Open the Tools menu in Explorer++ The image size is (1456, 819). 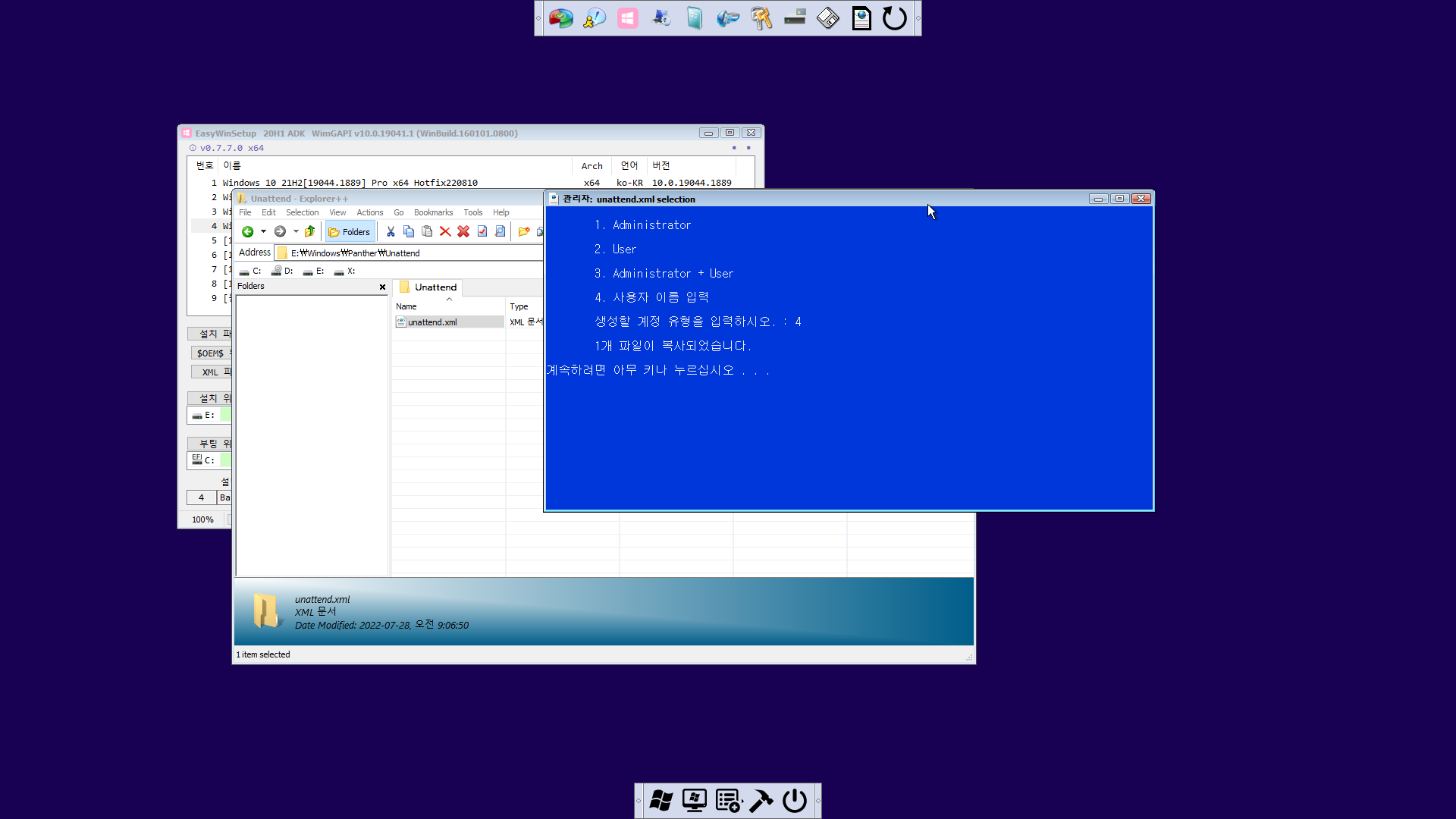(473, 213)
